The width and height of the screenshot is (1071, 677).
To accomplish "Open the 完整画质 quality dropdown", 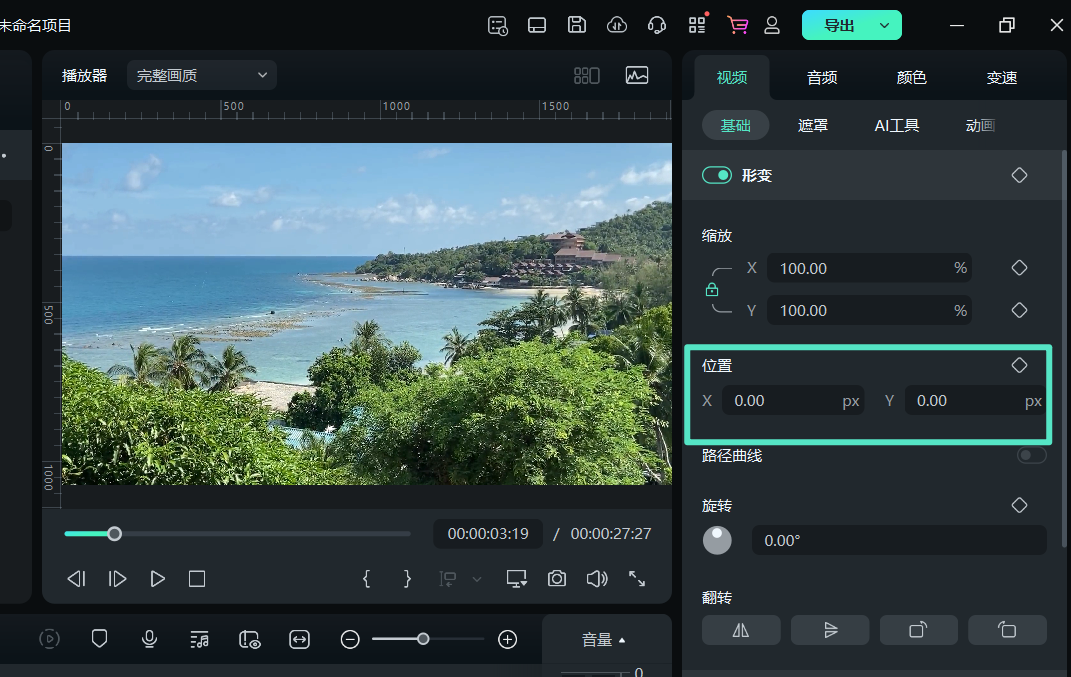I will [x=202, y=75].
